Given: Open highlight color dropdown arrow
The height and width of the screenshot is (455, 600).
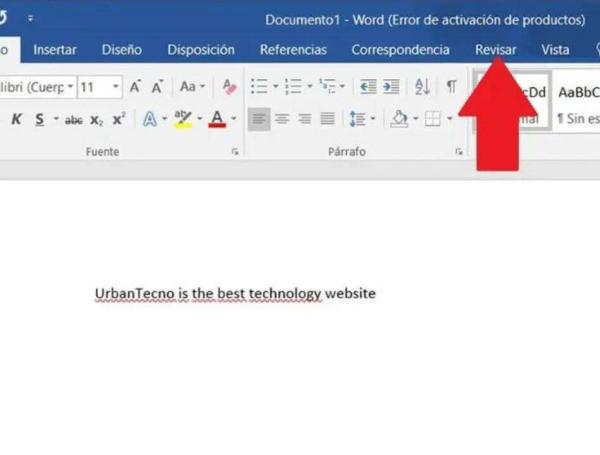Looking at the screenshot, I should (x=200, y=119).
